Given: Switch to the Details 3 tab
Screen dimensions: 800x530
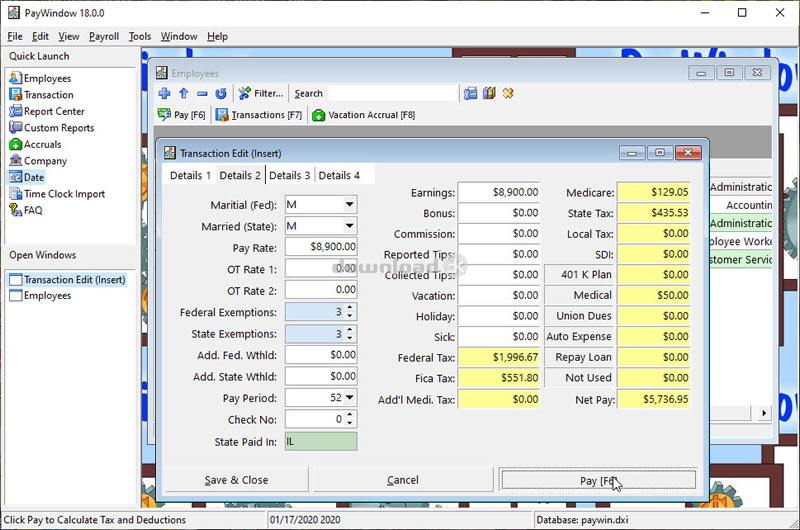Looking at the screenshot, I should tap(289, 175).
